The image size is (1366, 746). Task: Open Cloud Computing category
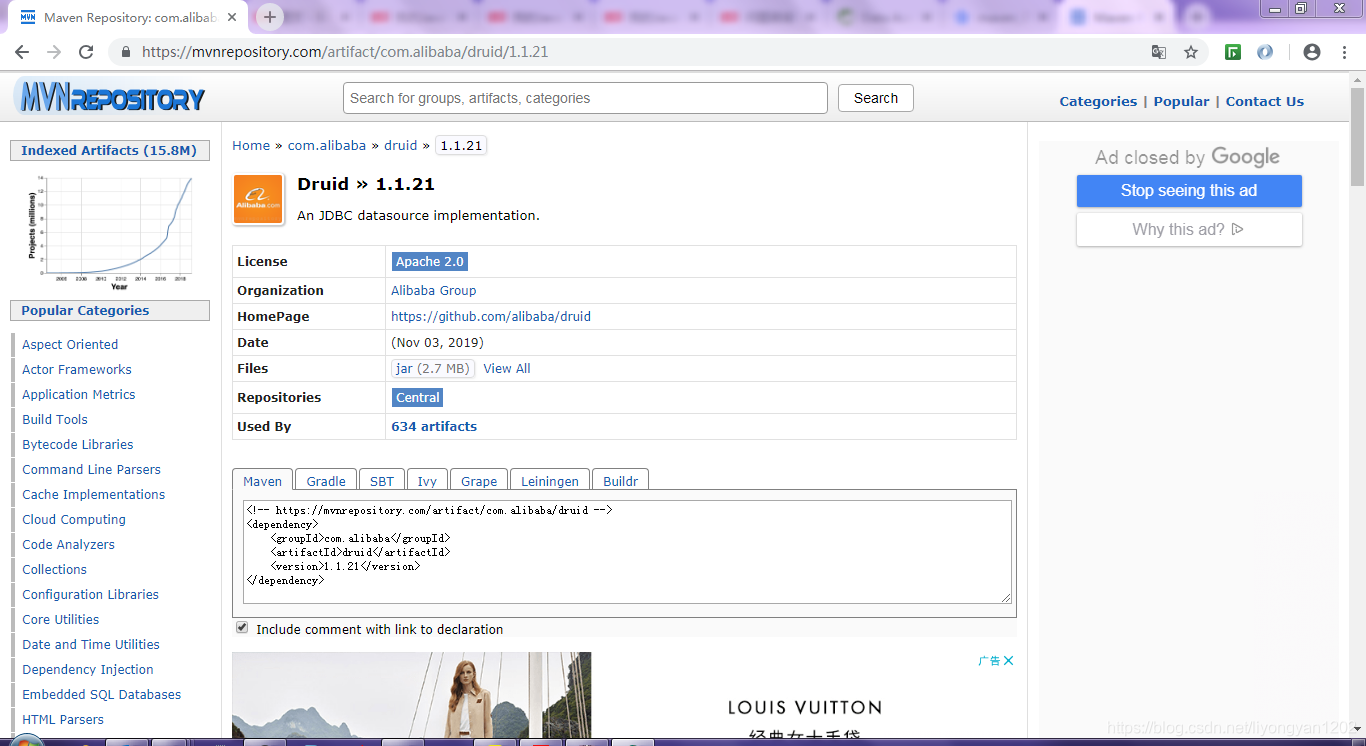(x=74, y=519)
